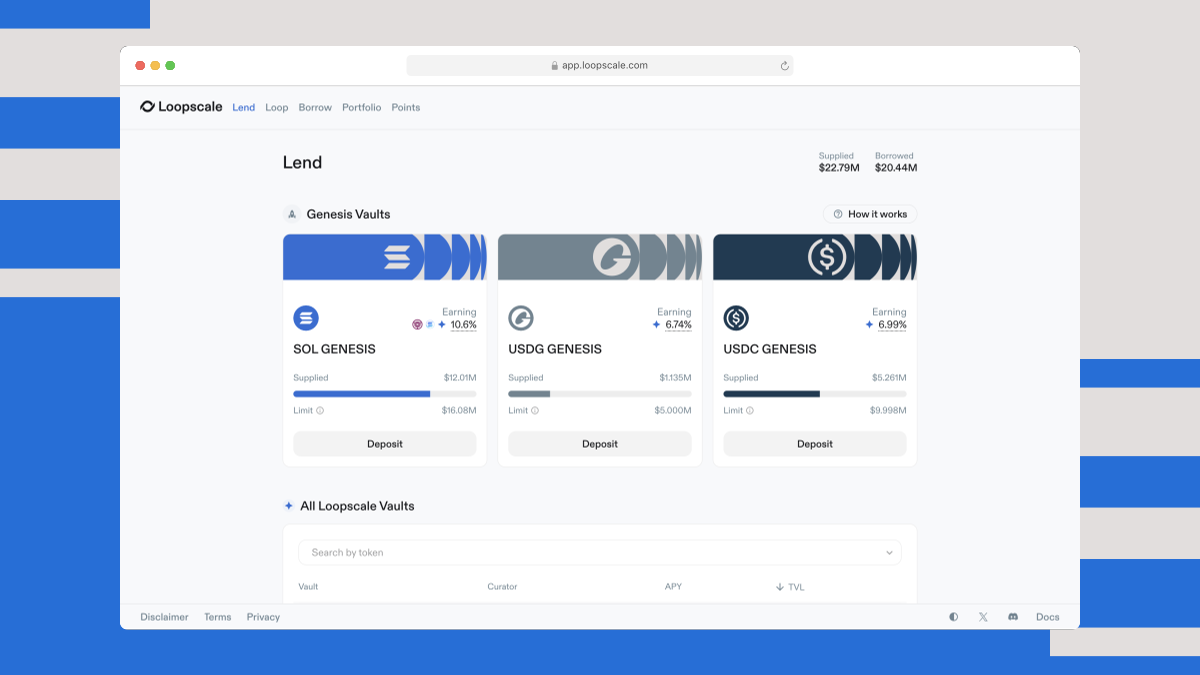Expand the Search by token dropdown arrow
The width and height of the screenshot is (1200, 675).
[889, 553]
